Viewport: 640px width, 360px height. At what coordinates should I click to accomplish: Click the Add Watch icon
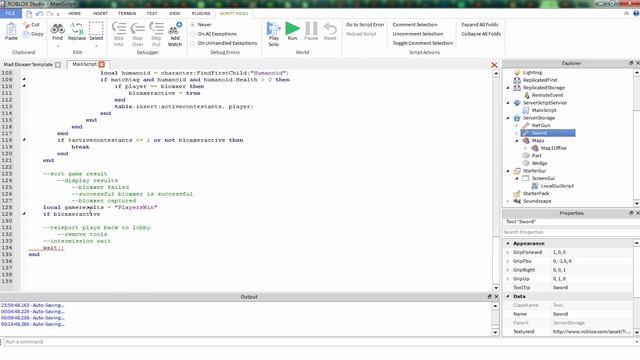(x=175, y=29)
